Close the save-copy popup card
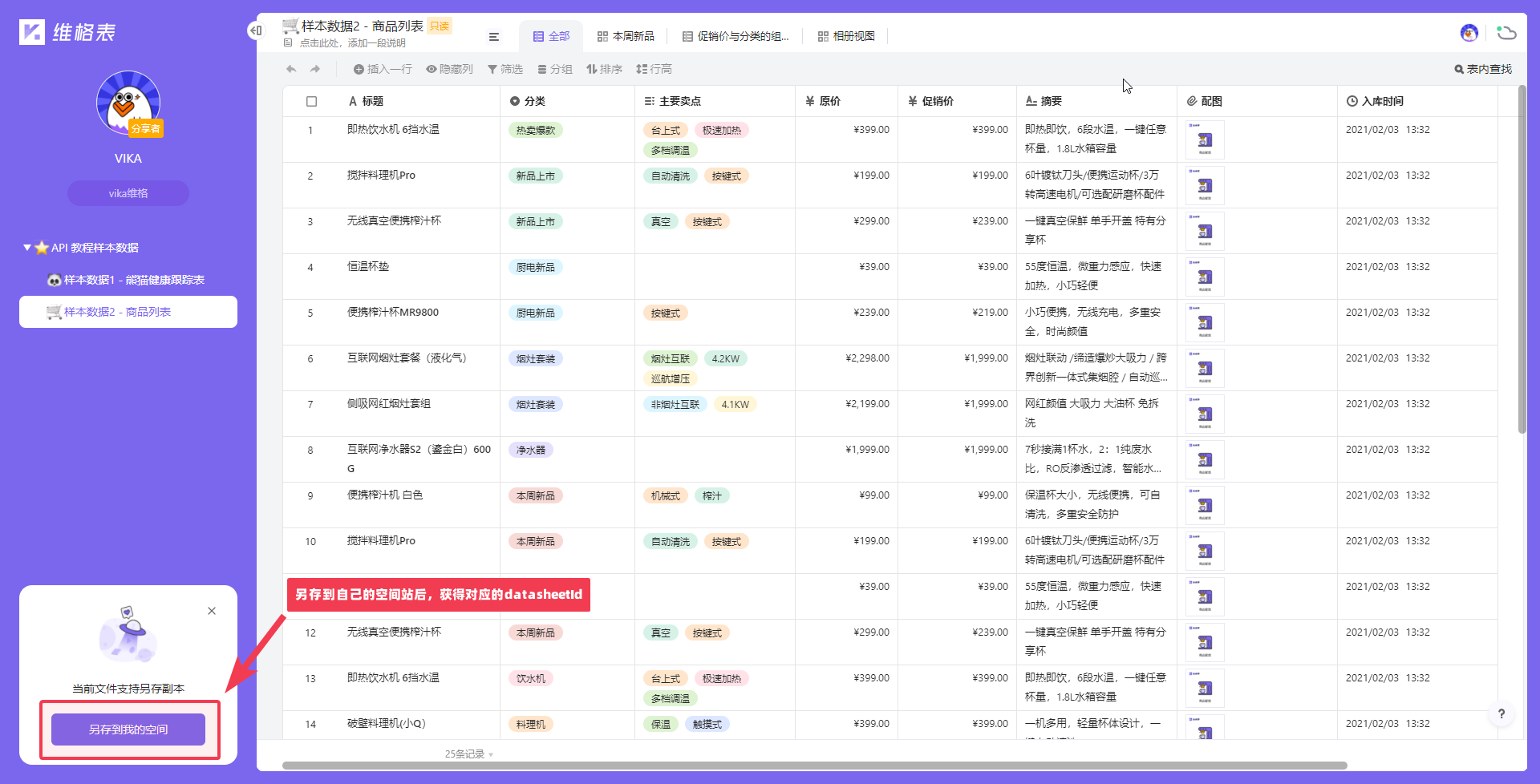1540x784 pixels. pos(212,611)
